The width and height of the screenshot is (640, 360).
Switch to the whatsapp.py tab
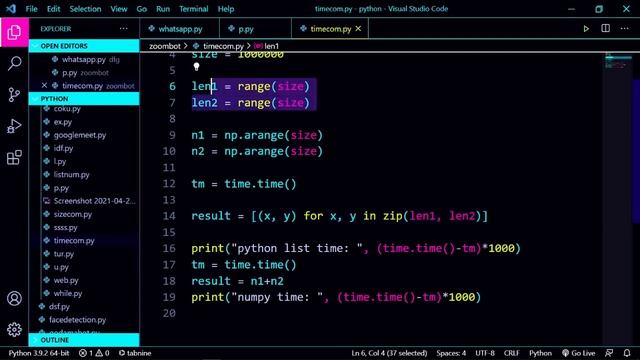pyautogui.click(x=180, y=29)
